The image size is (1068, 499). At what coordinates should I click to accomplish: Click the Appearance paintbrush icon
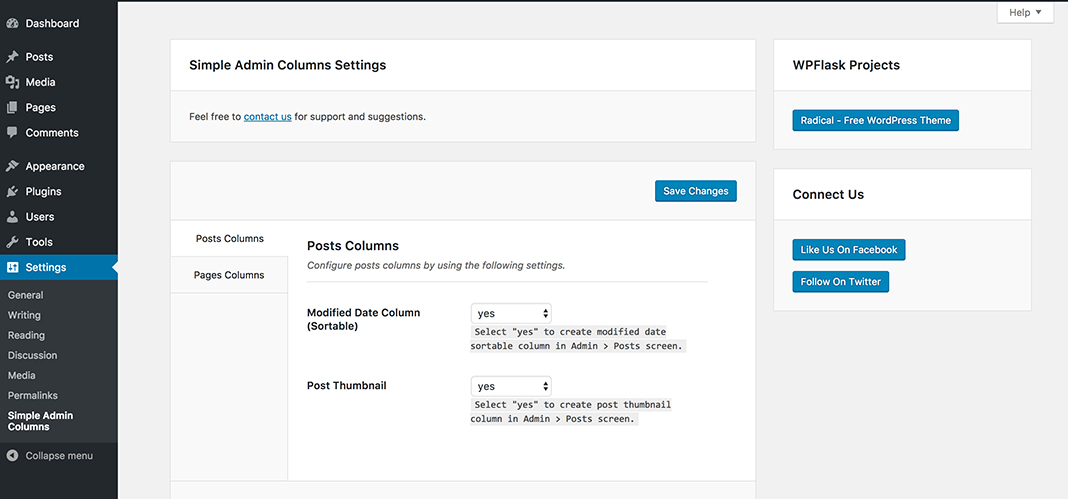(12, 166)
